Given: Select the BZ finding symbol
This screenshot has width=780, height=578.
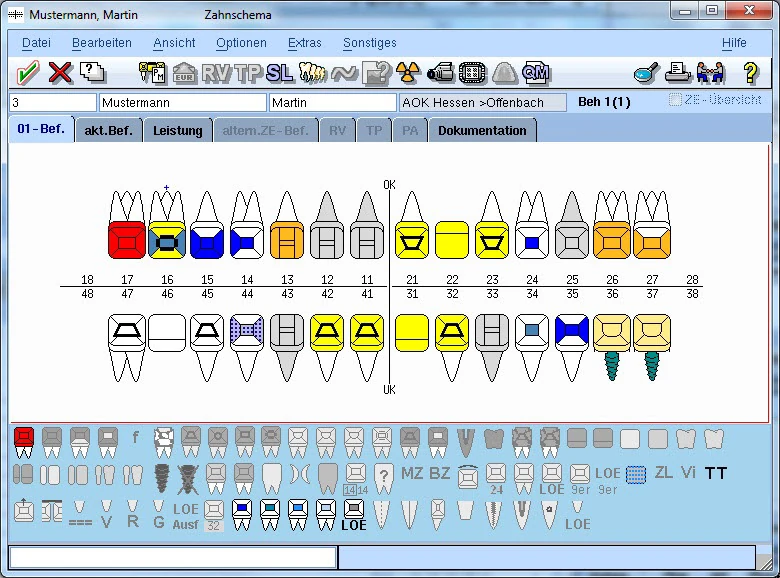Looking at the screenshot, I should click(440, 473).
